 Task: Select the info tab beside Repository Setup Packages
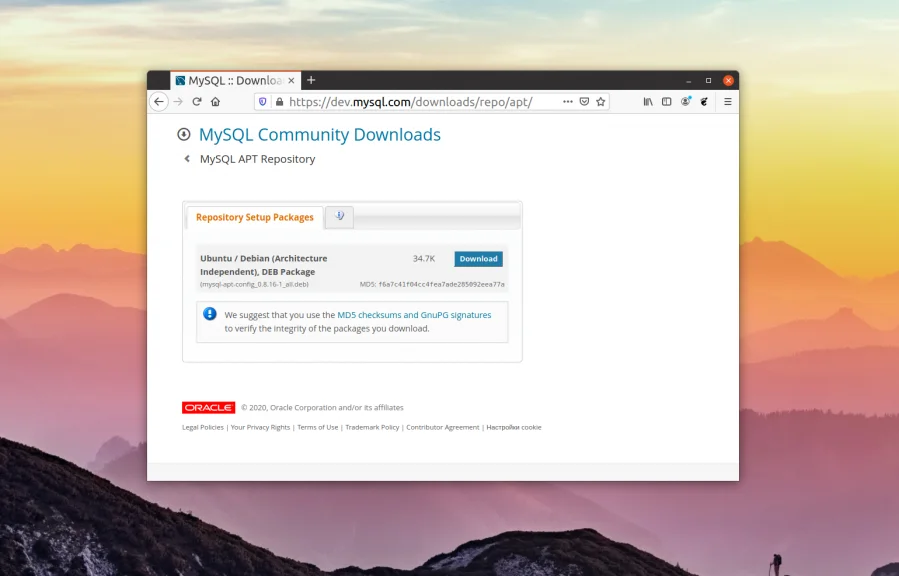(x=339, y=216)
